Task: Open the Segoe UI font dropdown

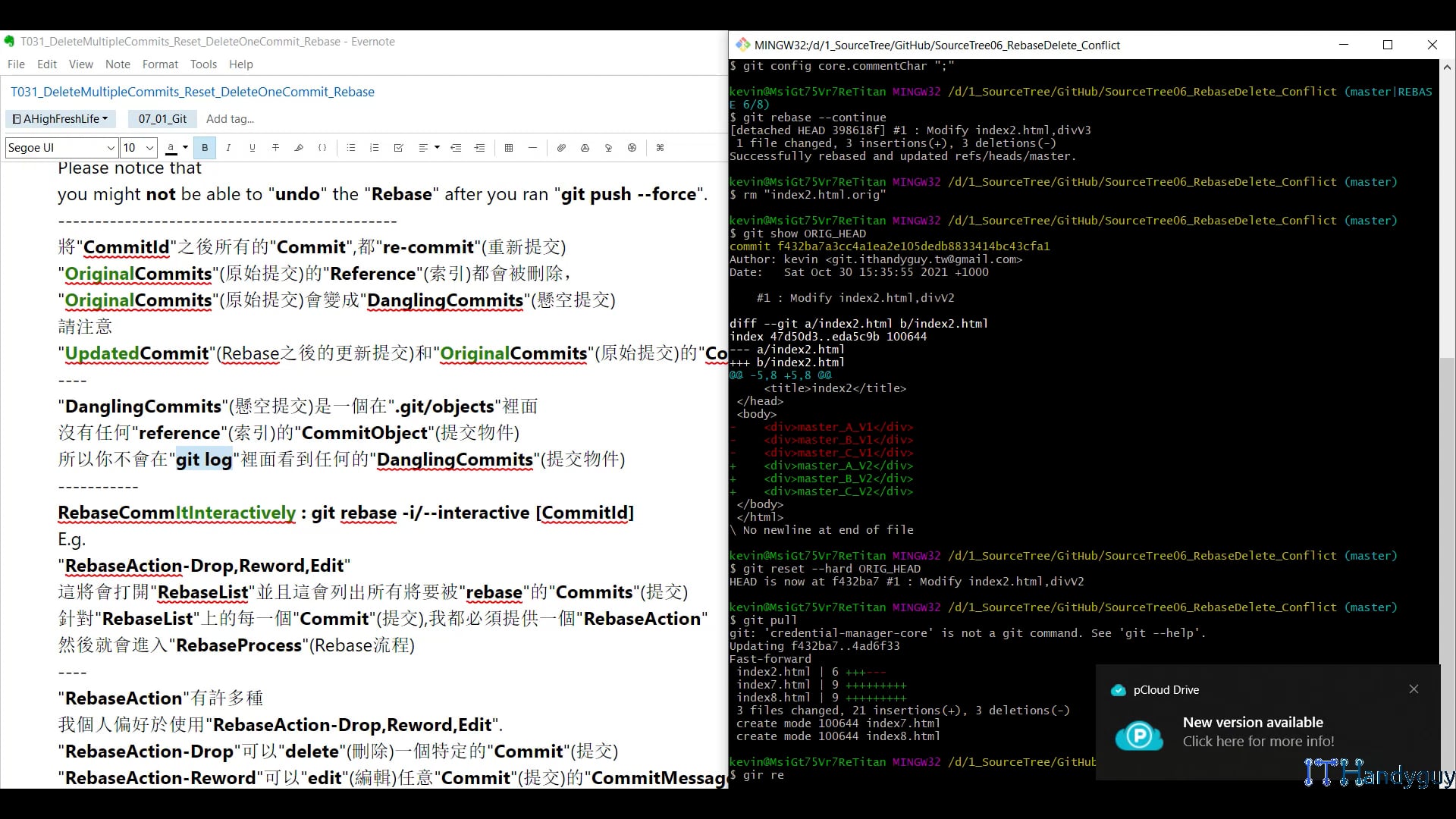Action: point(60,147)
